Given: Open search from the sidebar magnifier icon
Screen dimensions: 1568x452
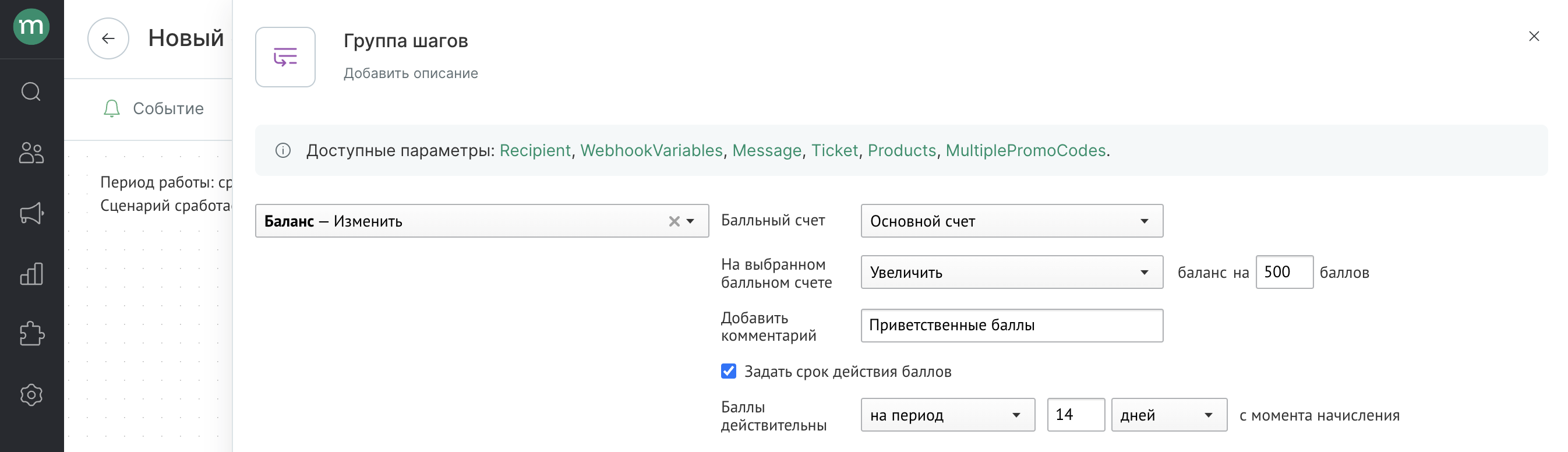Looking at the screenshot, I should [31, 92].
